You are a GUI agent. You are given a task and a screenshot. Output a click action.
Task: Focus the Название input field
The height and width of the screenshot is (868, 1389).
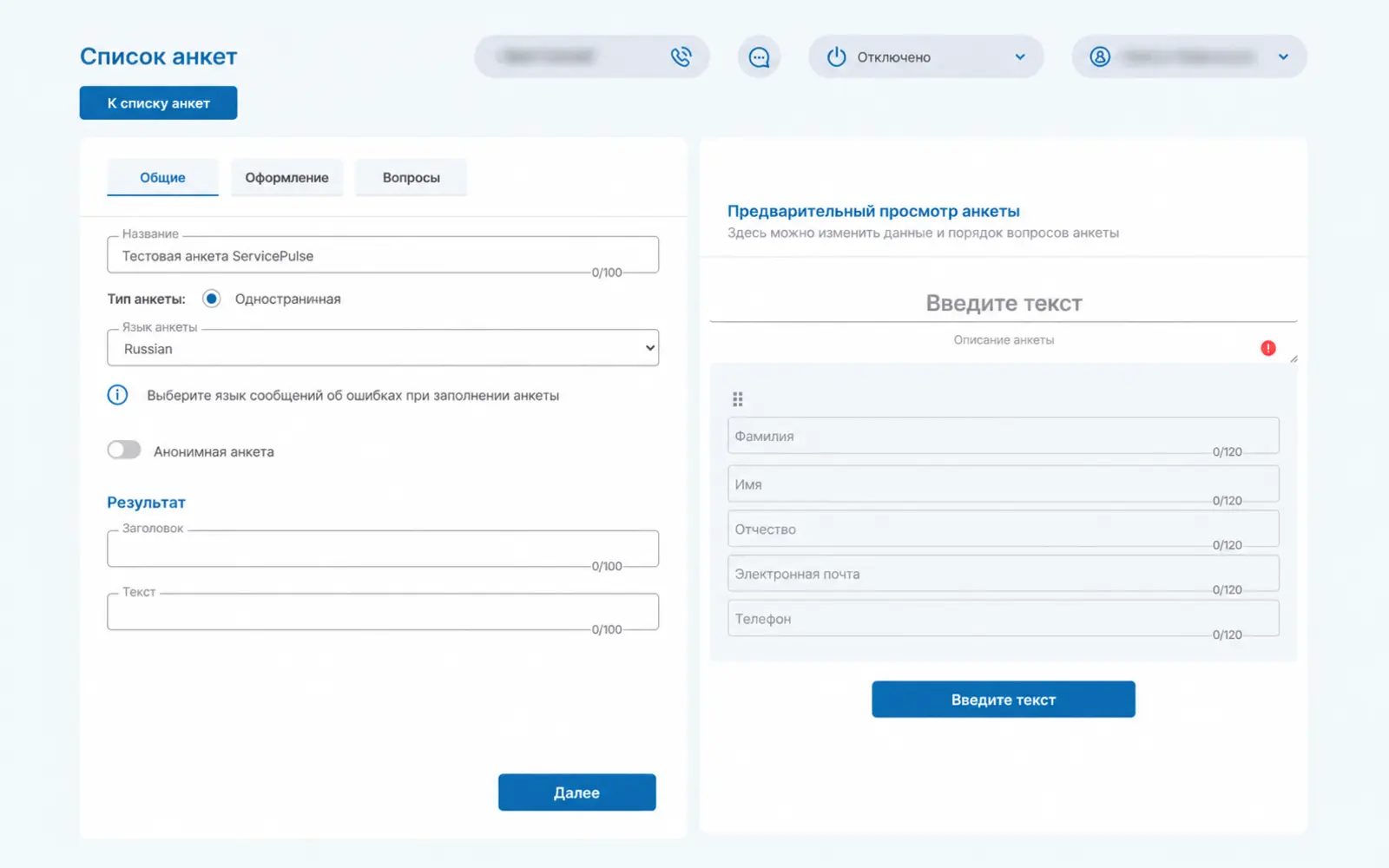click(x=383, y=255)
